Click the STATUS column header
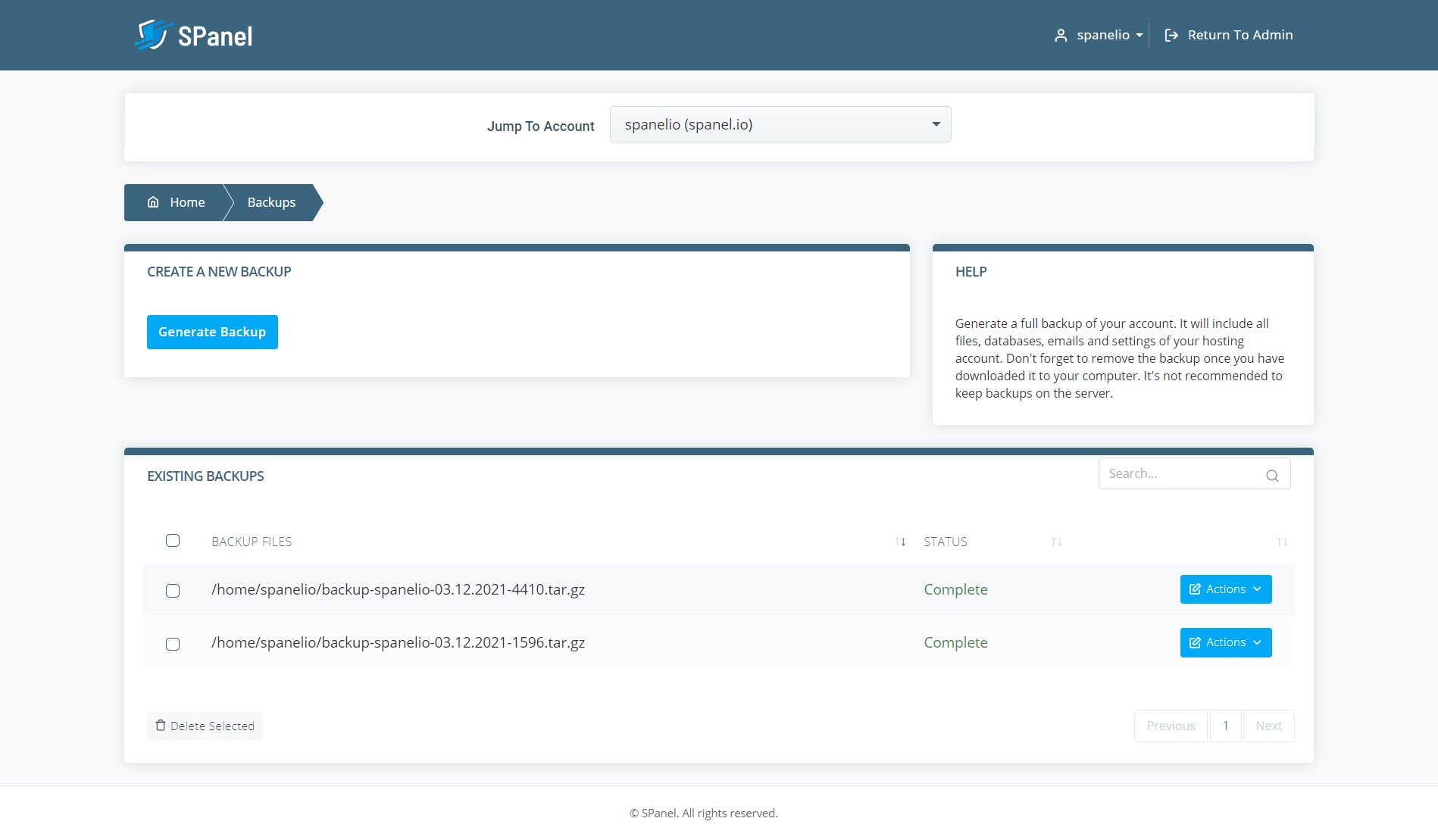This screenshot has width=1438, height=840. (945, 542)
